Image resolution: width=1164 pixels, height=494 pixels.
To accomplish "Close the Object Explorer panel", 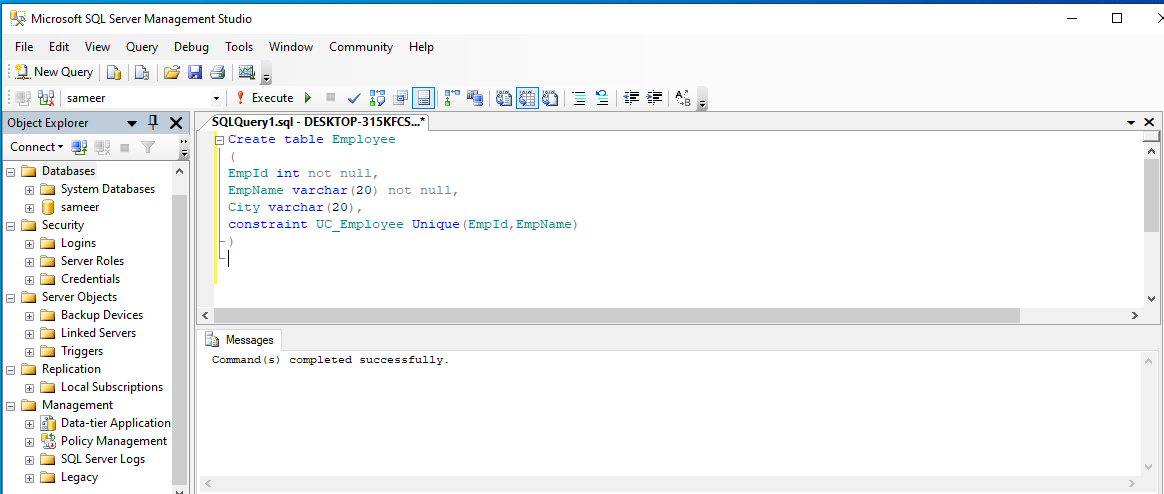I will 176,123.
